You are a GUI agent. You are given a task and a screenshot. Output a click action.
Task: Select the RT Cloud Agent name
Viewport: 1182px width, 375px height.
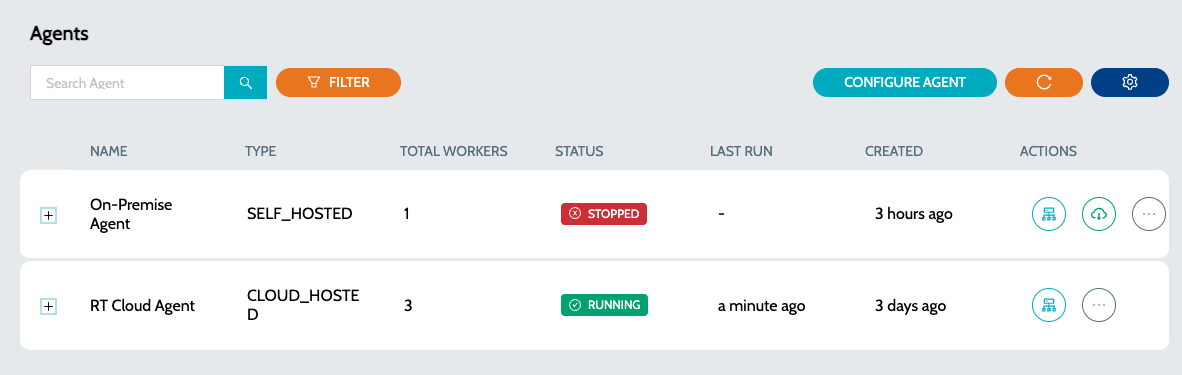pos(142,306)
